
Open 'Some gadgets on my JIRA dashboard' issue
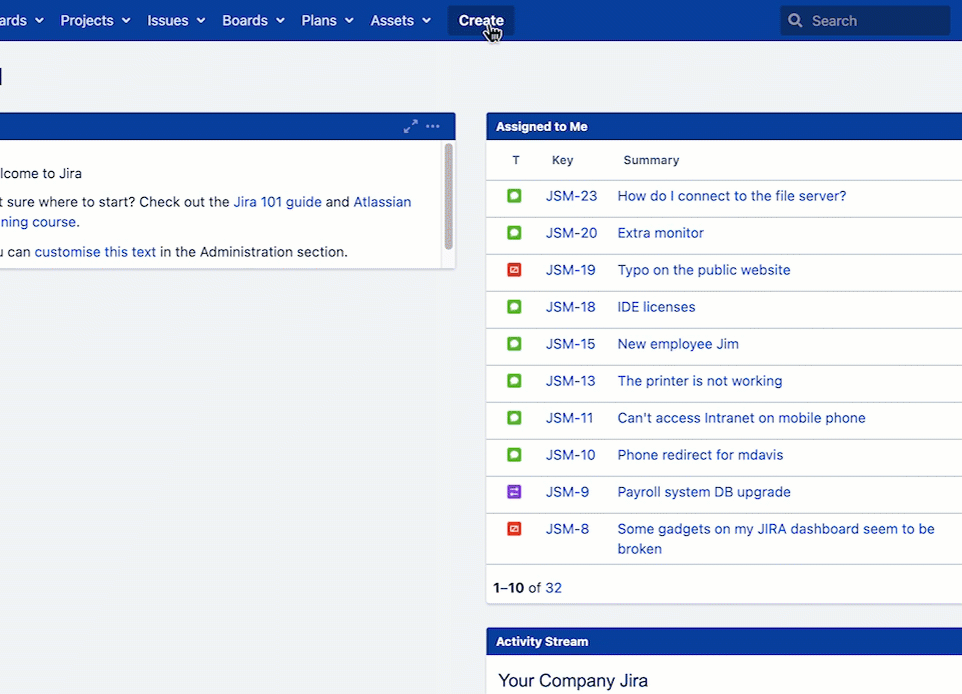pyautogui.click(x=775, y=539)
